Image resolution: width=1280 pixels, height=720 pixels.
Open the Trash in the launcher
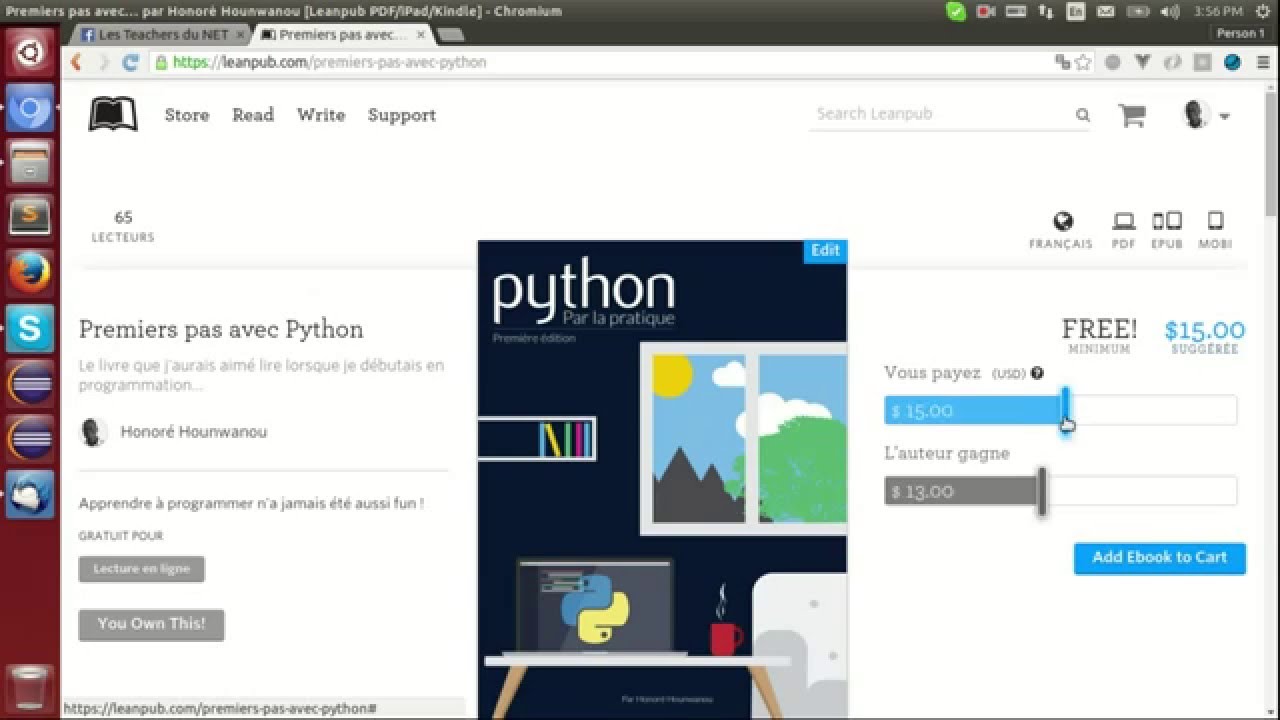(30, 687)
